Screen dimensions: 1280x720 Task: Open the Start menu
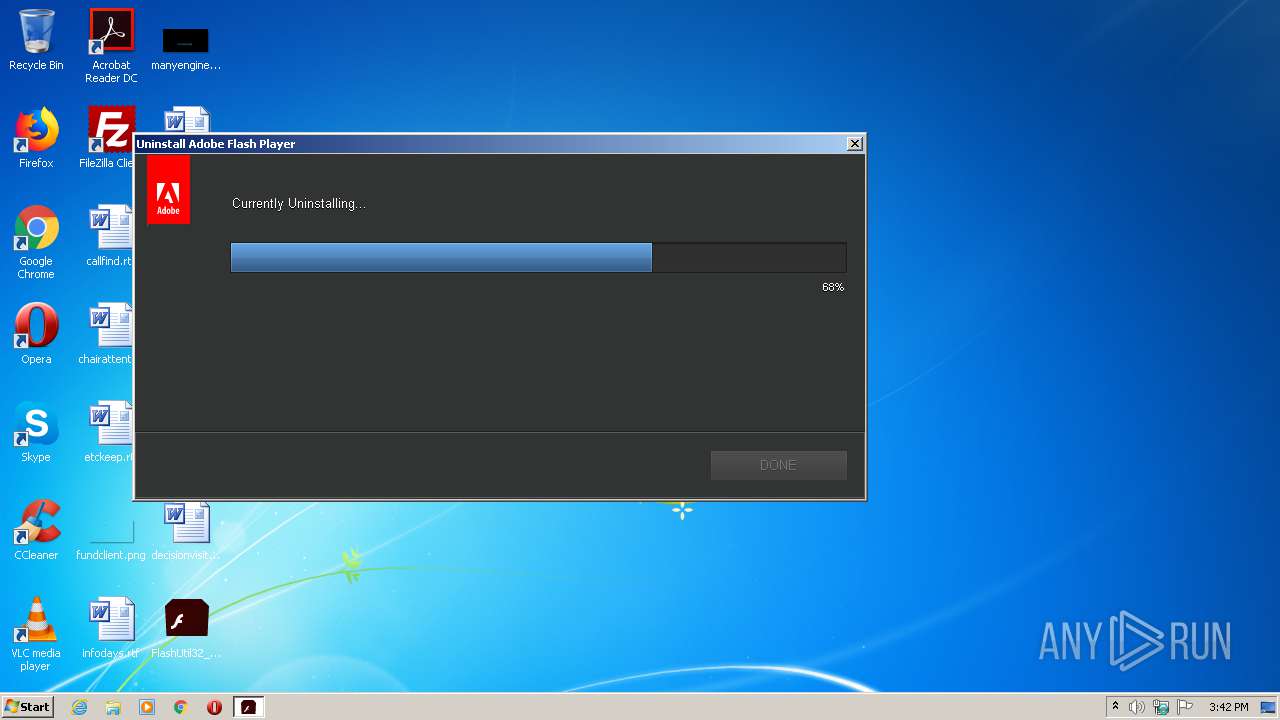(x=28, y=707)
